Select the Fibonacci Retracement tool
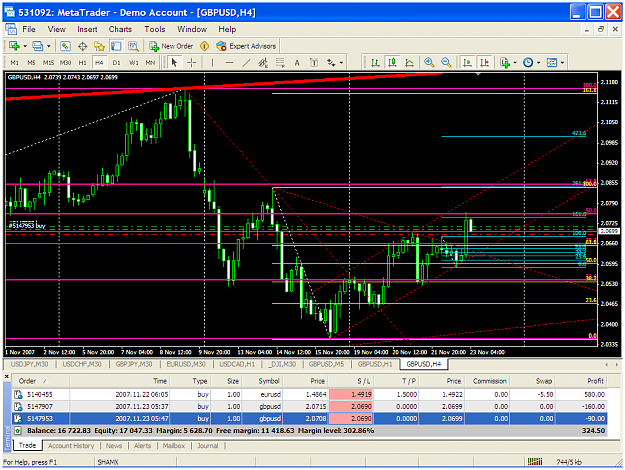 280,63
